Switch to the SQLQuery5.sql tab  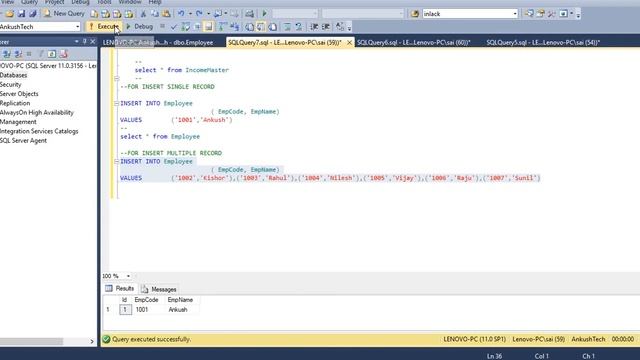click(543, 42)
